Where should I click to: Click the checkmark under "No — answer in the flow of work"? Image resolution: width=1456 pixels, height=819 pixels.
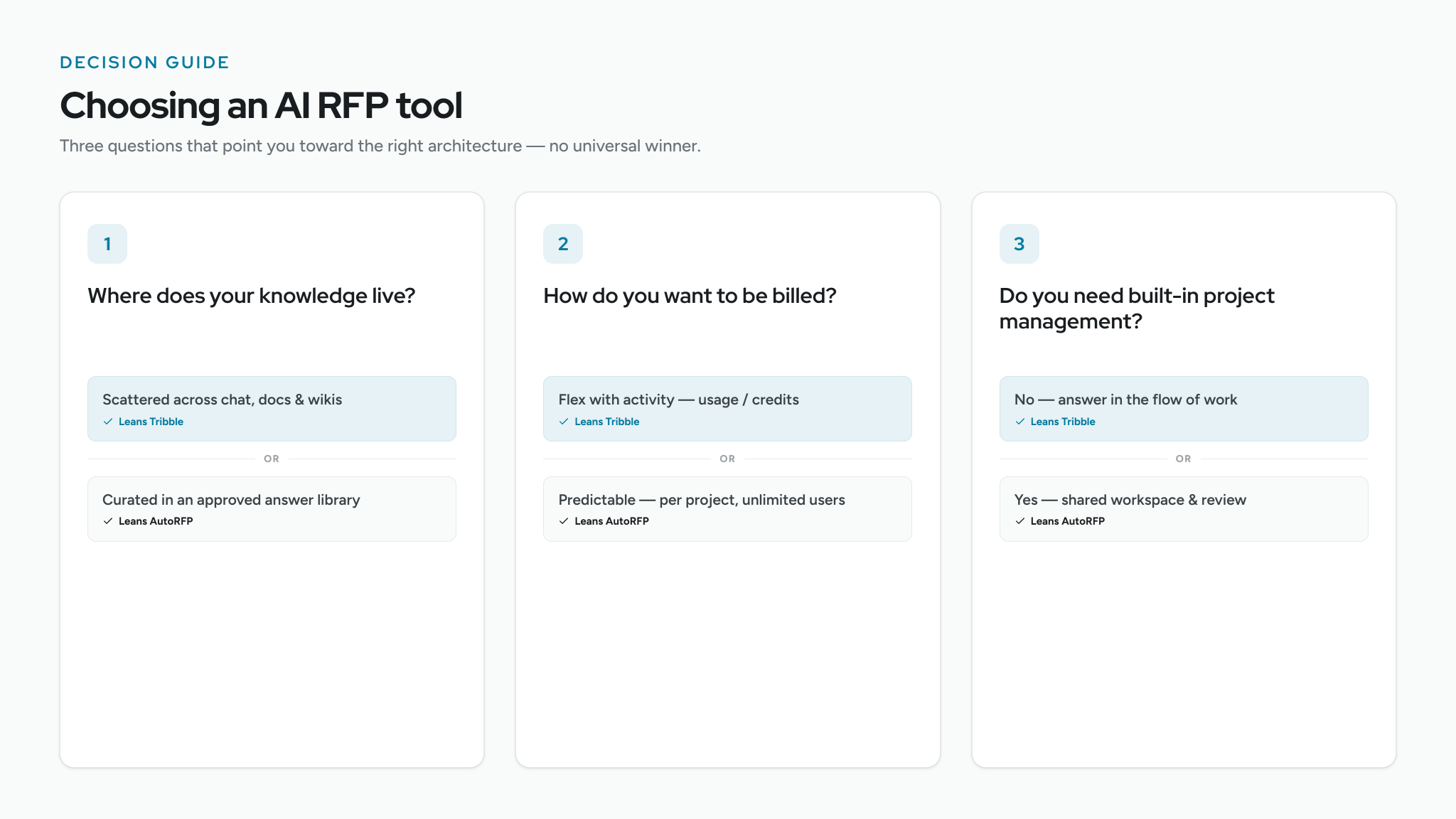pyautogui.click(x=1020, y=422)
